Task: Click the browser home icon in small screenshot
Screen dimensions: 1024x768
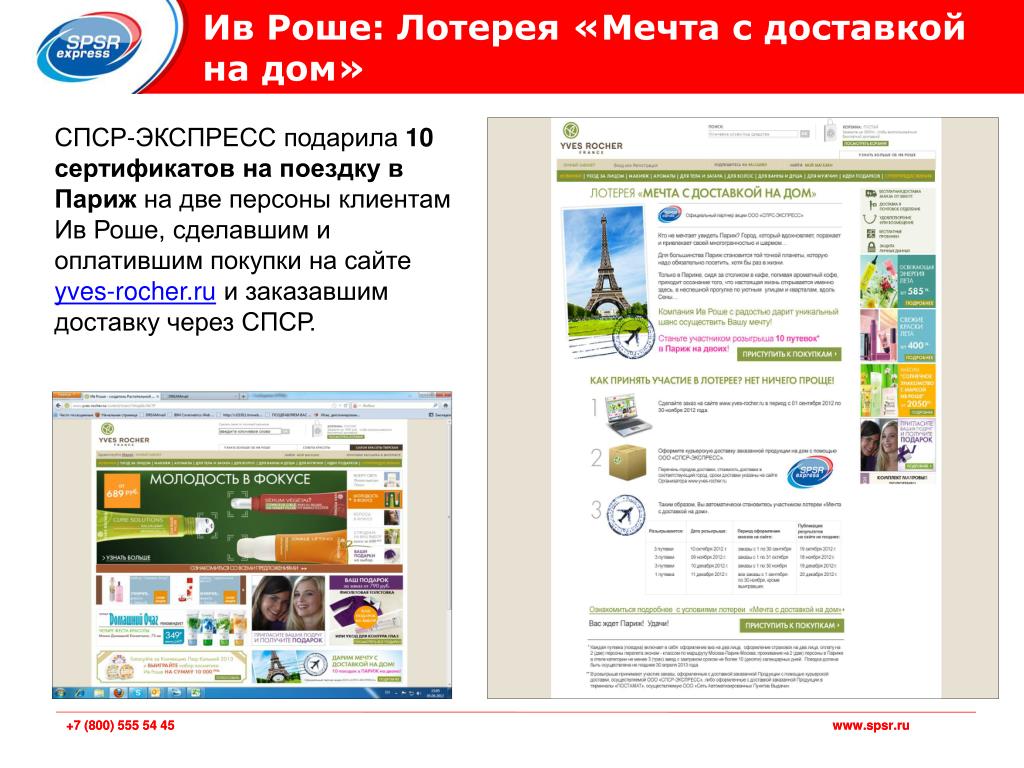Action: coord(445,406)
